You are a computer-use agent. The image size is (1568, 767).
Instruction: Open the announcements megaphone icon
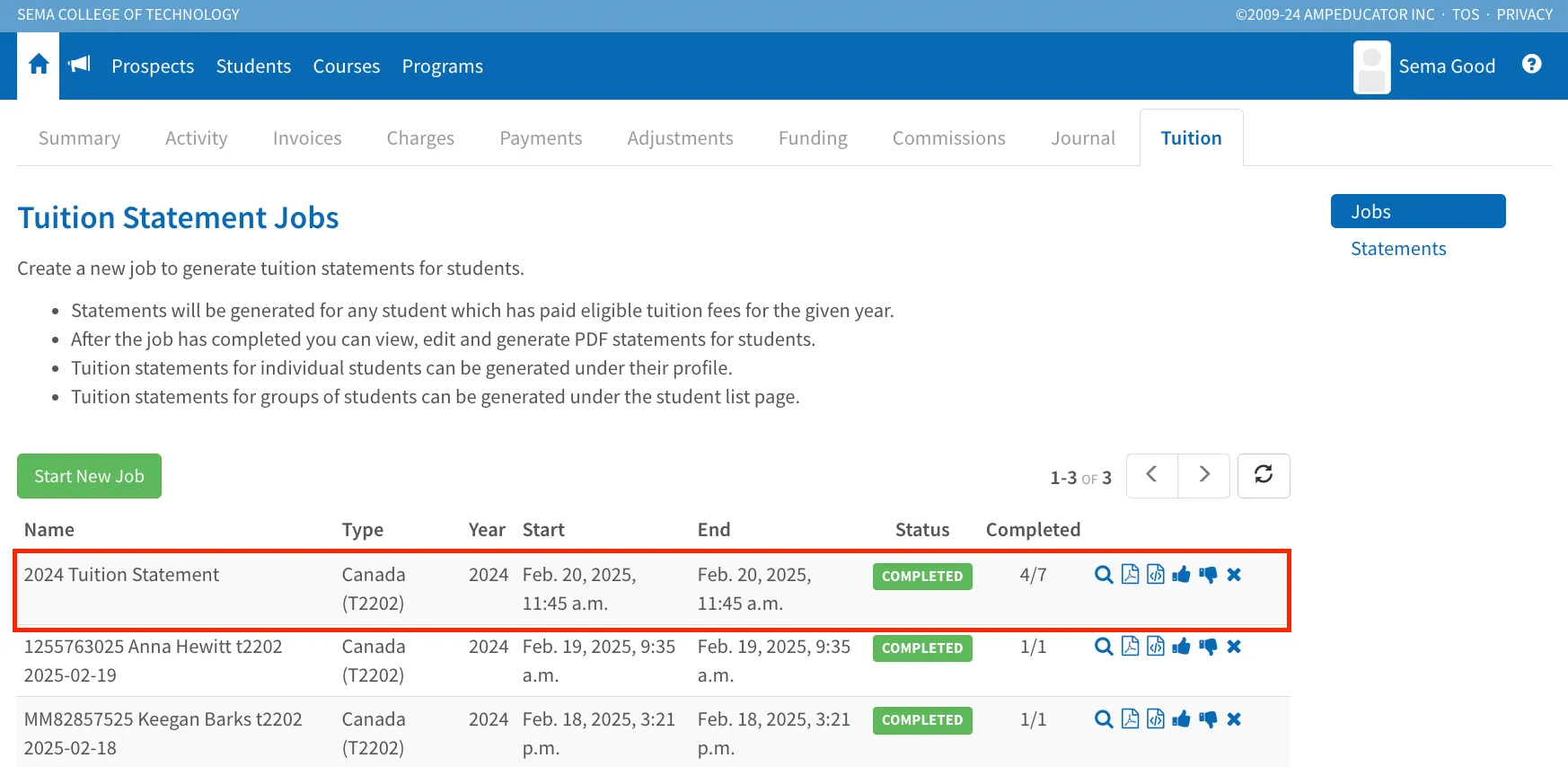tap(80, 64)
